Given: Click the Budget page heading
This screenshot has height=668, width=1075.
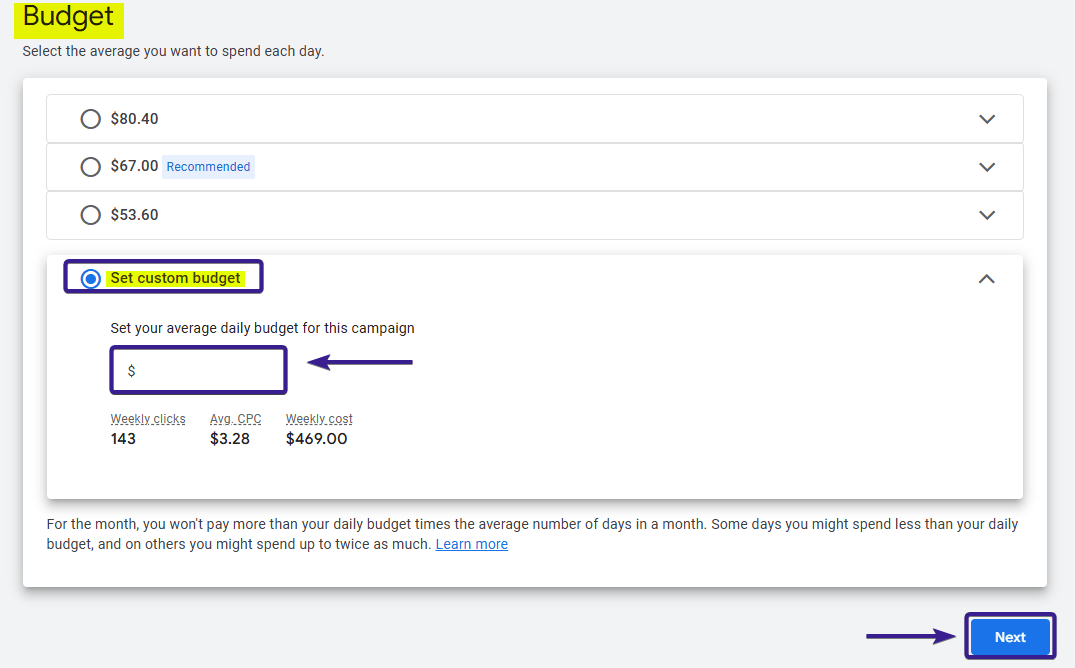Looking at the screenshot, I should coord(68,17).
